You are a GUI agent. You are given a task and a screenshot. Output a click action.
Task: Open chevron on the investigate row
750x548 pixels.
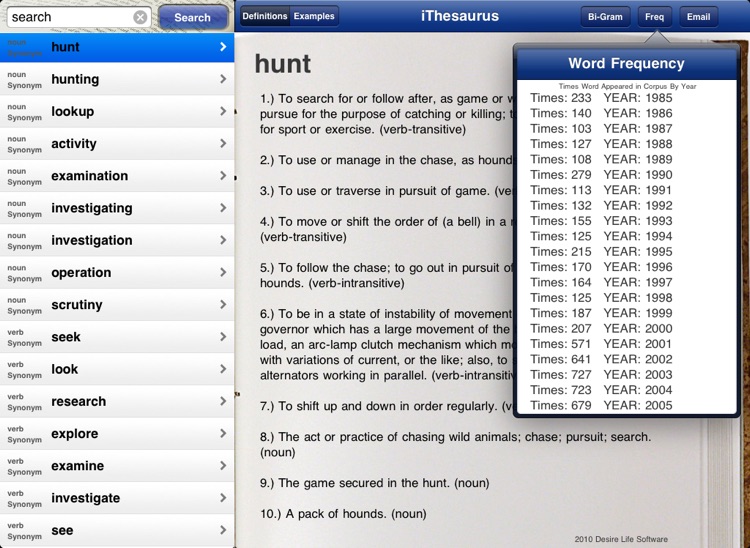pos(223,498)
